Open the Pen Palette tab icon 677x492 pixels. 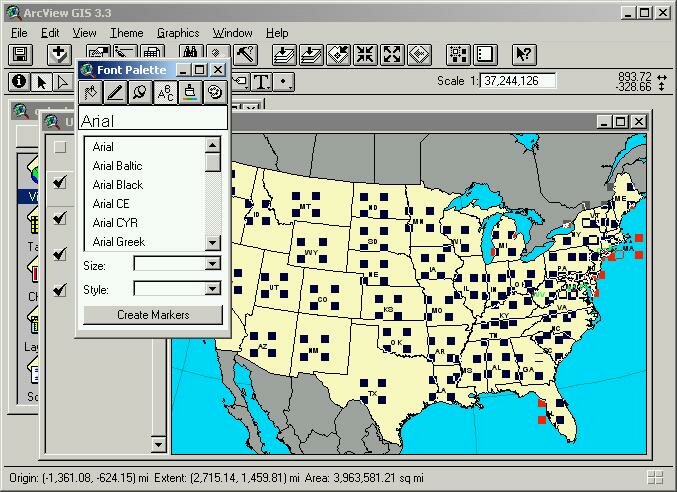coord(115,92)
